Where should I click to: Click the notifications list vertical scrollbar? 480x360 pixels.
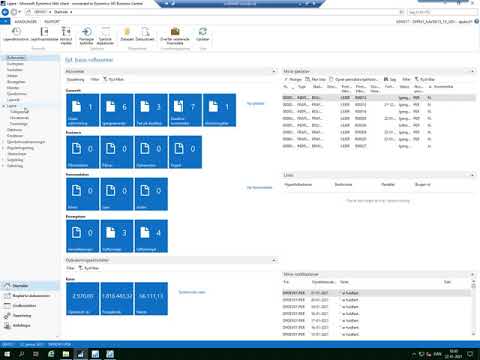[474, 308]
